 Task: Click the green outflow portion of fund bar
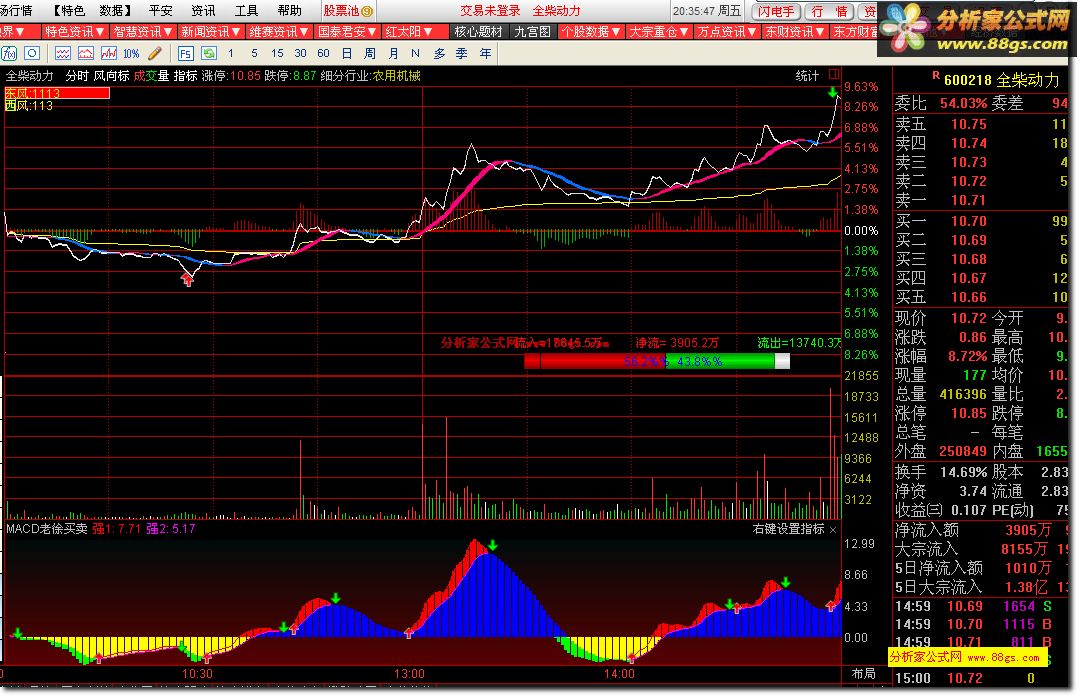(x=720, y=361)
